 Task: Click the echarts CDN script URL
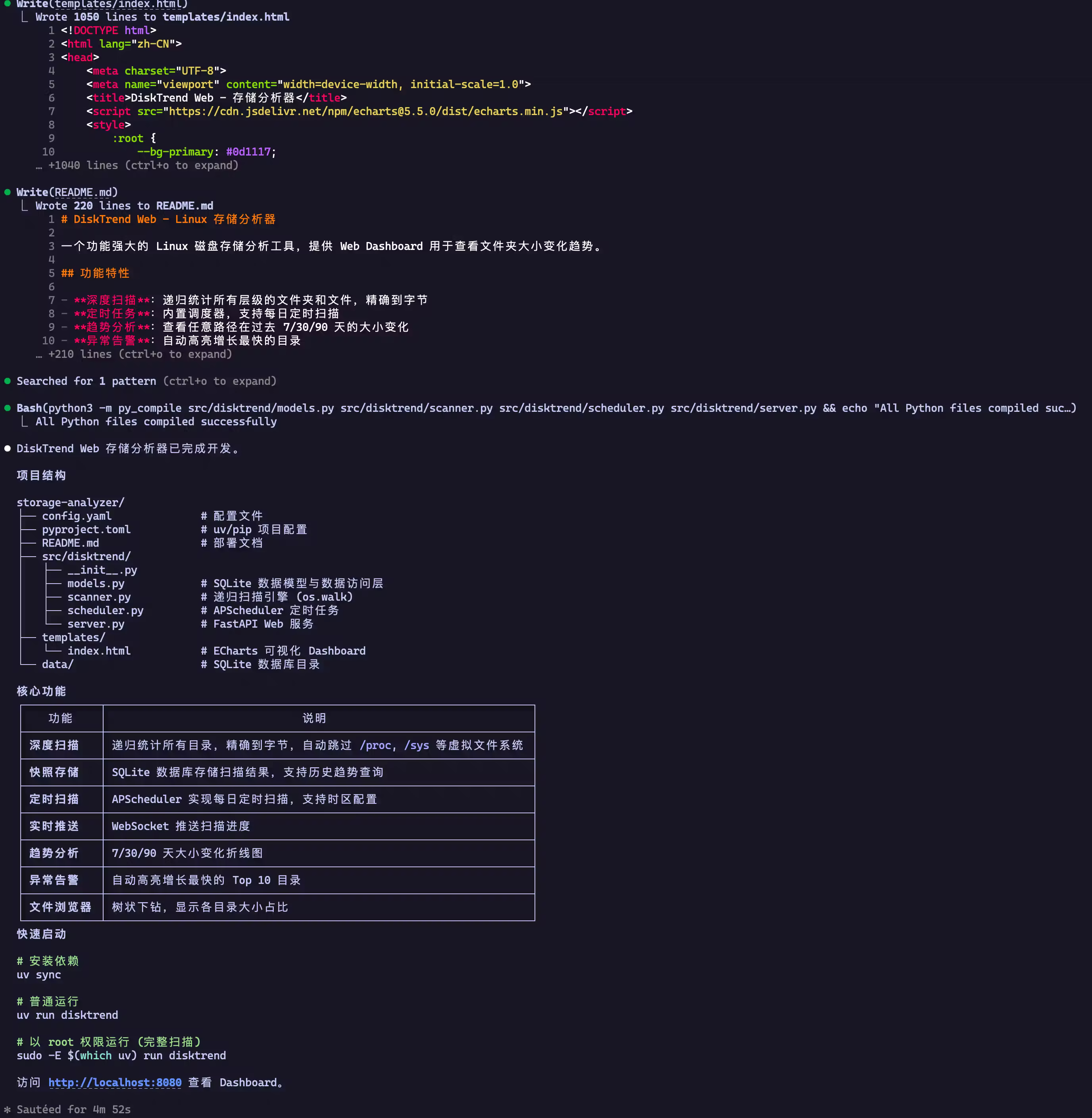365,111
